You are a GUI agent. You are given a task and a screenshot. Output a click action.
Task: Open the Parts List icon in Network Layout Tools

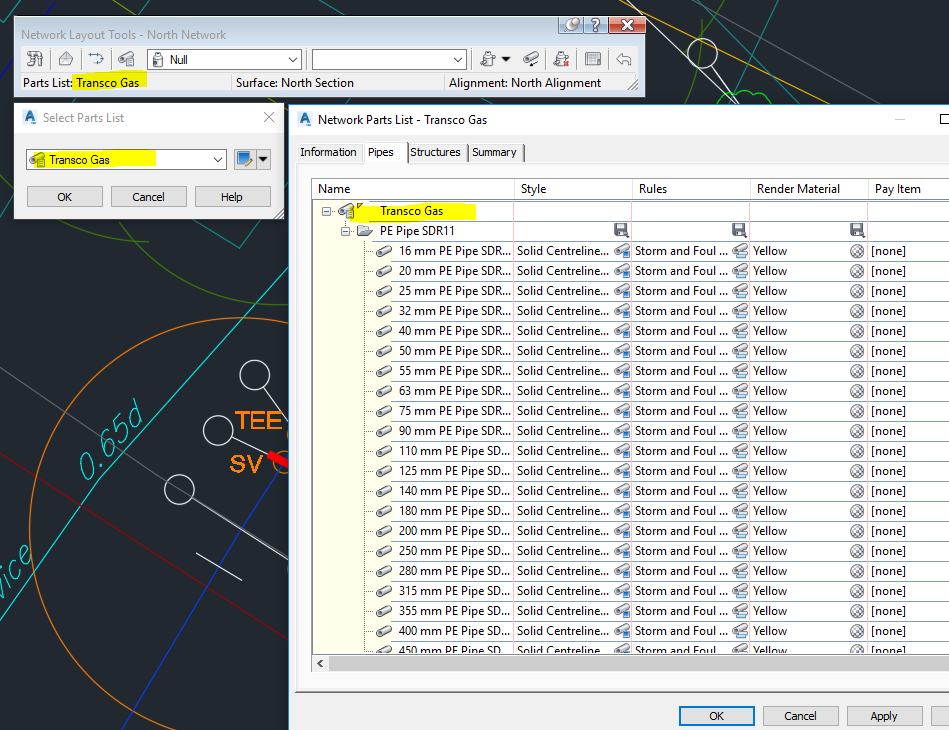[x=126, y=59]
